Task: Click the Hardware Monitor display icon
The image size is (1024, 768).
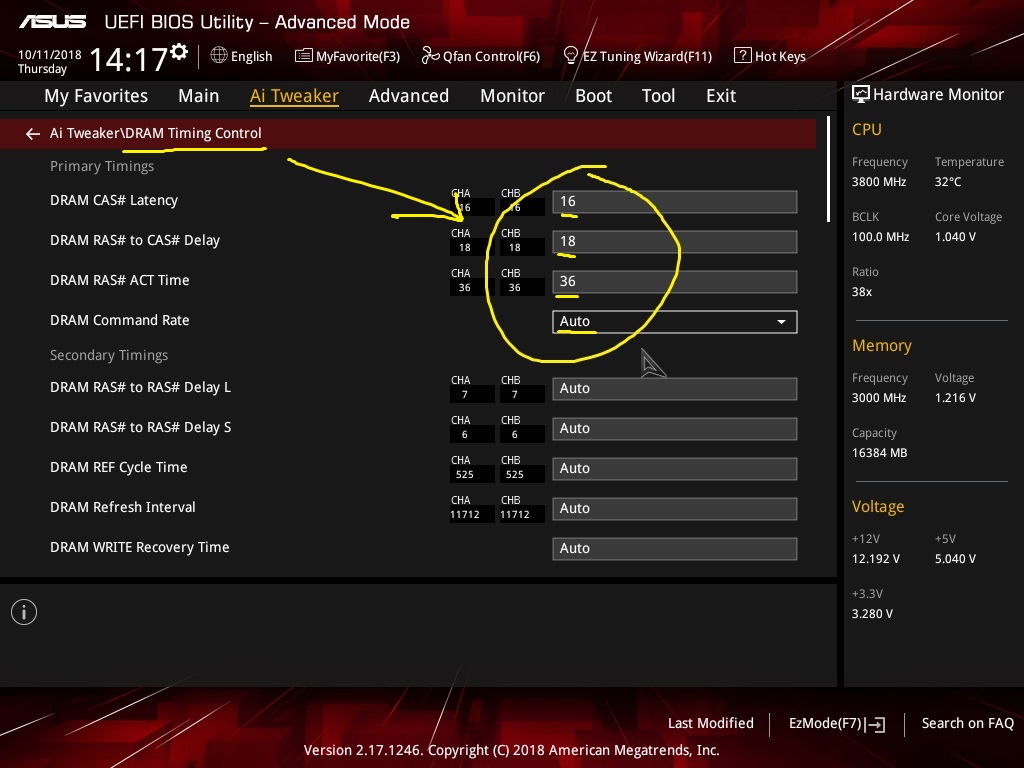Action: tap(861, 95)
